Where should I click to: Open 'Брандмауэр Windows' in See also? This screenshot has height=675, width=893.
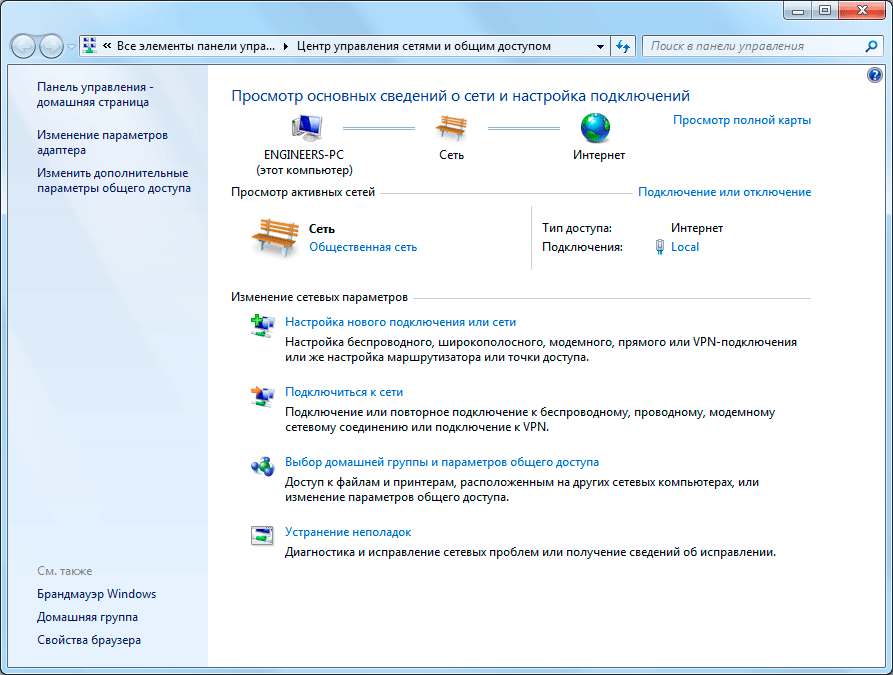(96, 594)
